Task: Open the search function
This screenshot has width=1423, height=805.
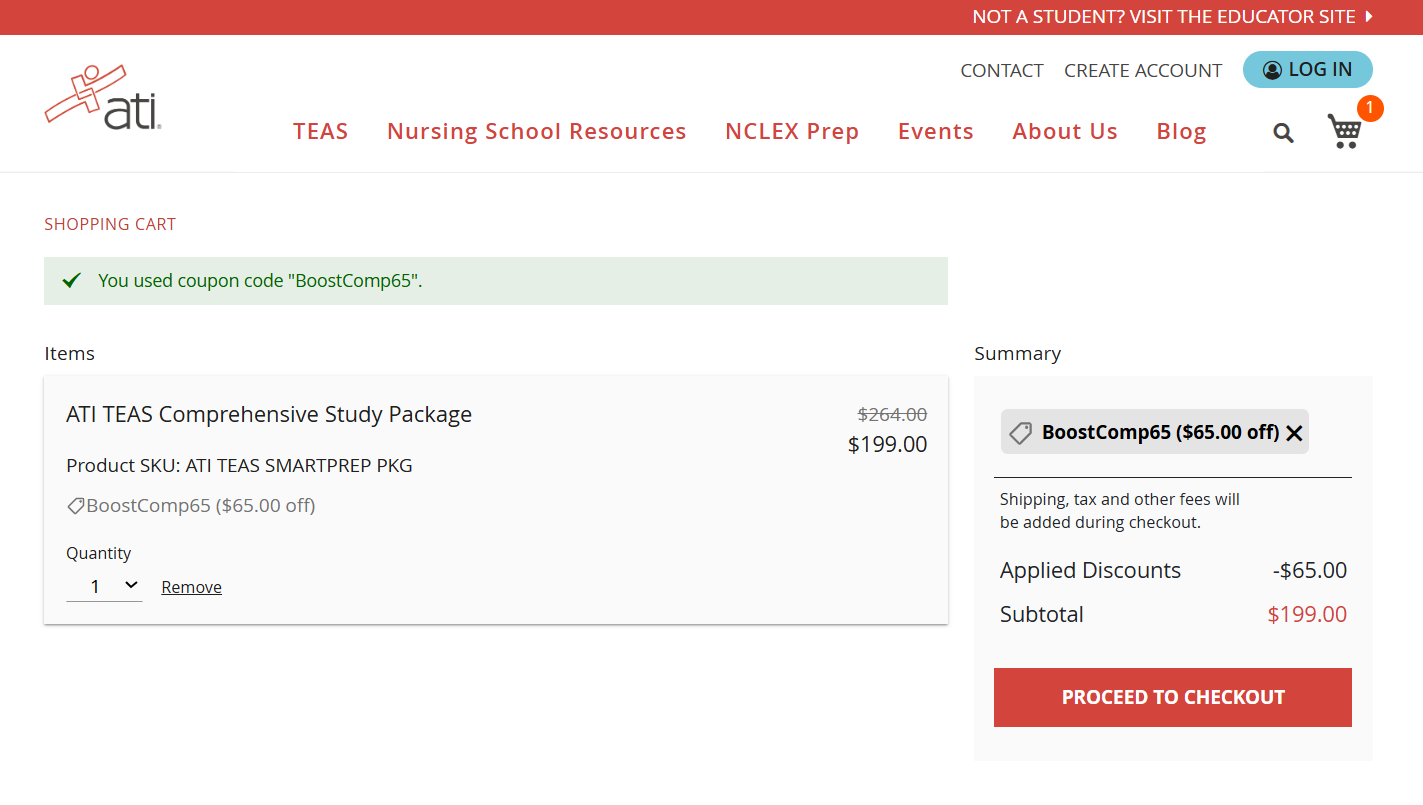Action: pos(1283,132)
